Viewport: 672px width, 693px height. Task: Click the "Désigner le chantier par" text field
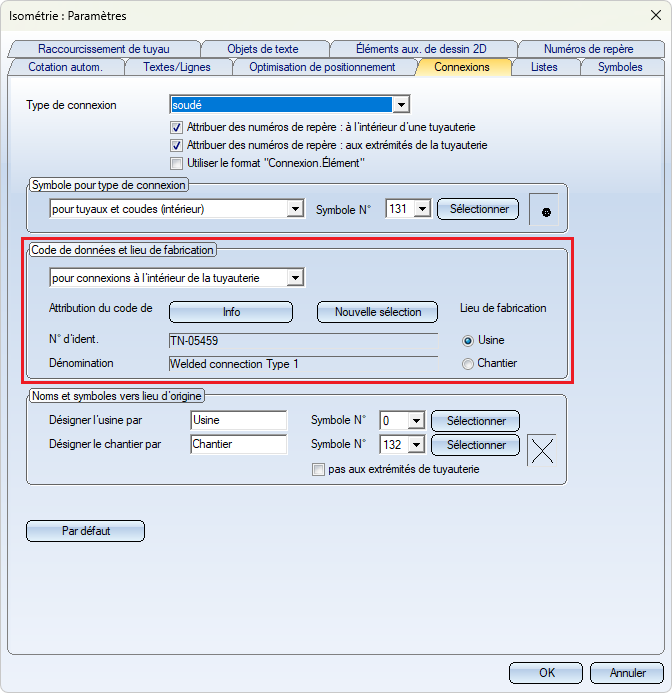[239, 444]
